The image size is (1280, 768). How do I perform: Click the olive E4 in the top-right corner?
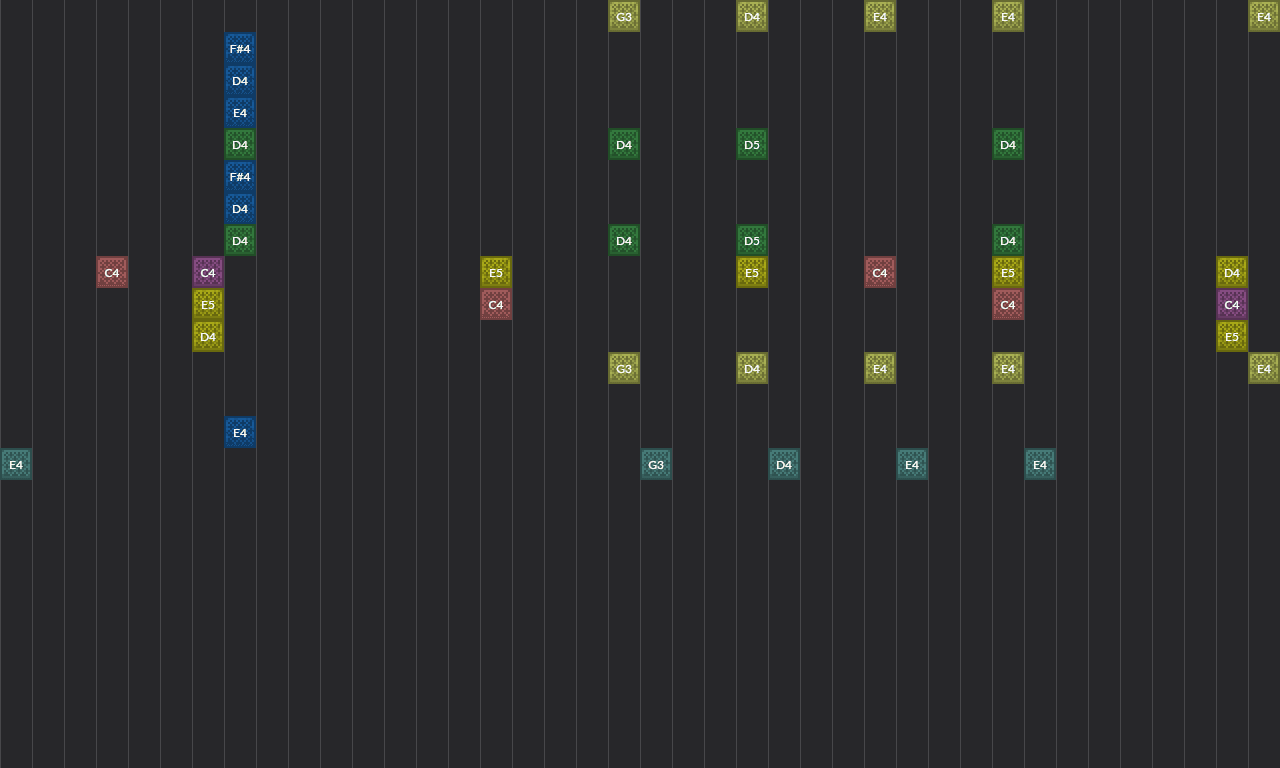1264,16
